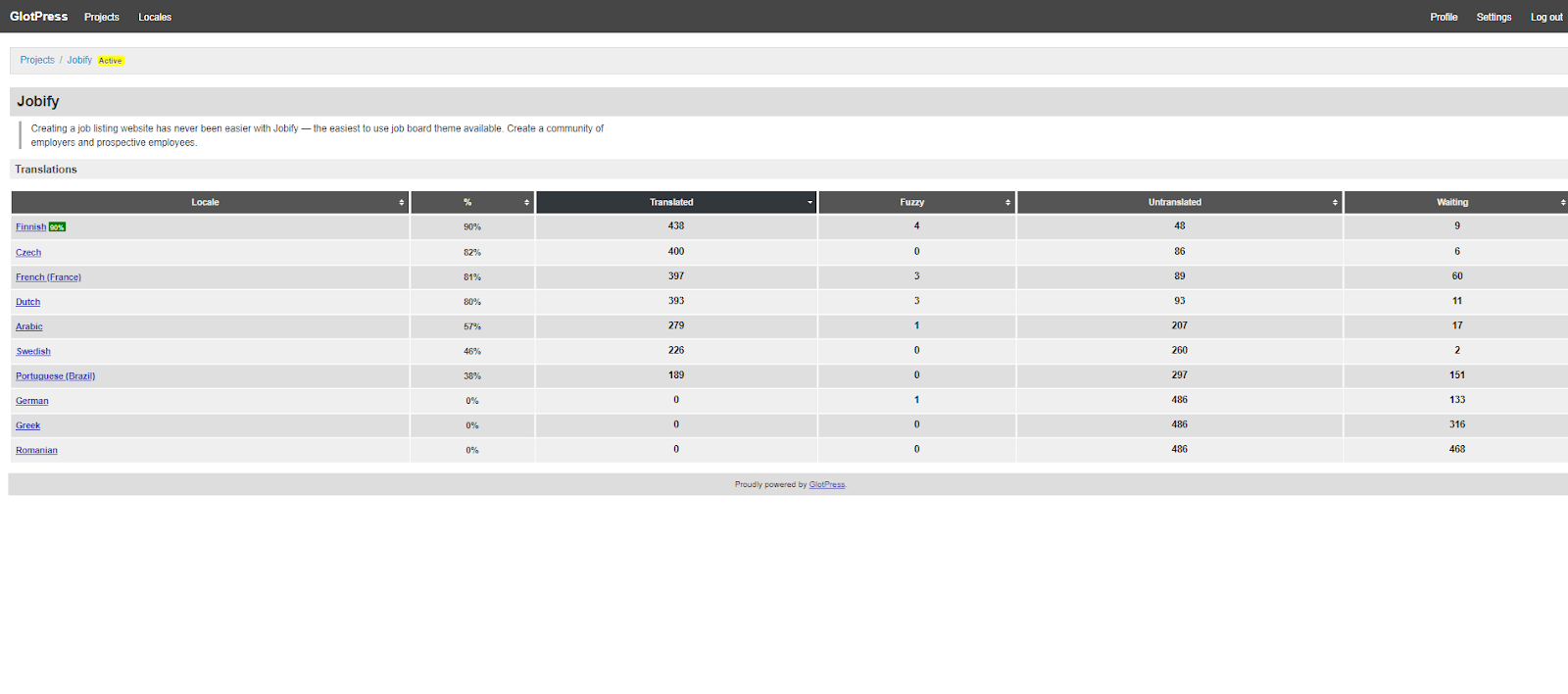
Task: Click French untranslated count 89
Action: pos(1180,276)
